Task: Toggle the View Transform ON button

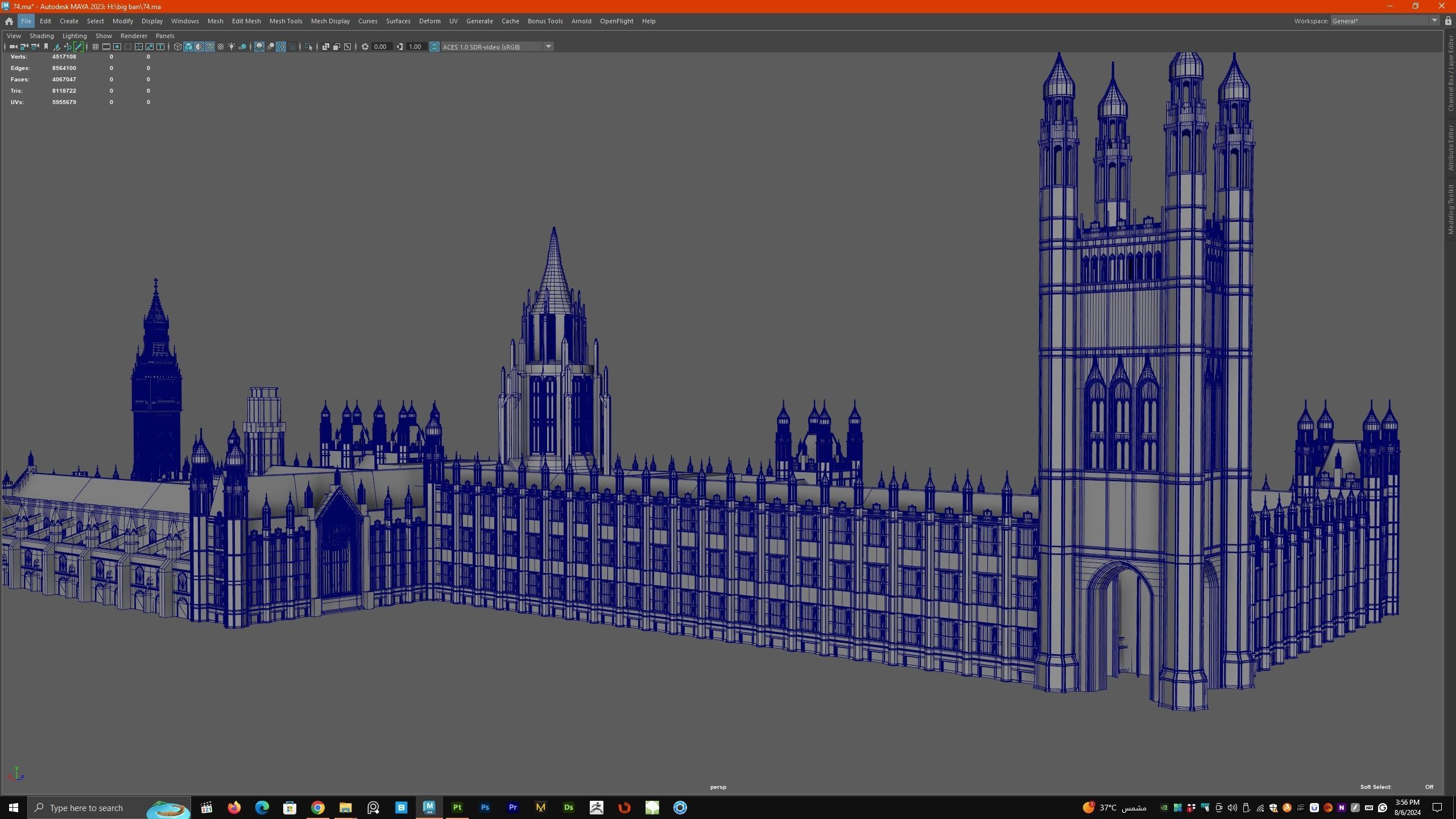Action: (435, 47)
